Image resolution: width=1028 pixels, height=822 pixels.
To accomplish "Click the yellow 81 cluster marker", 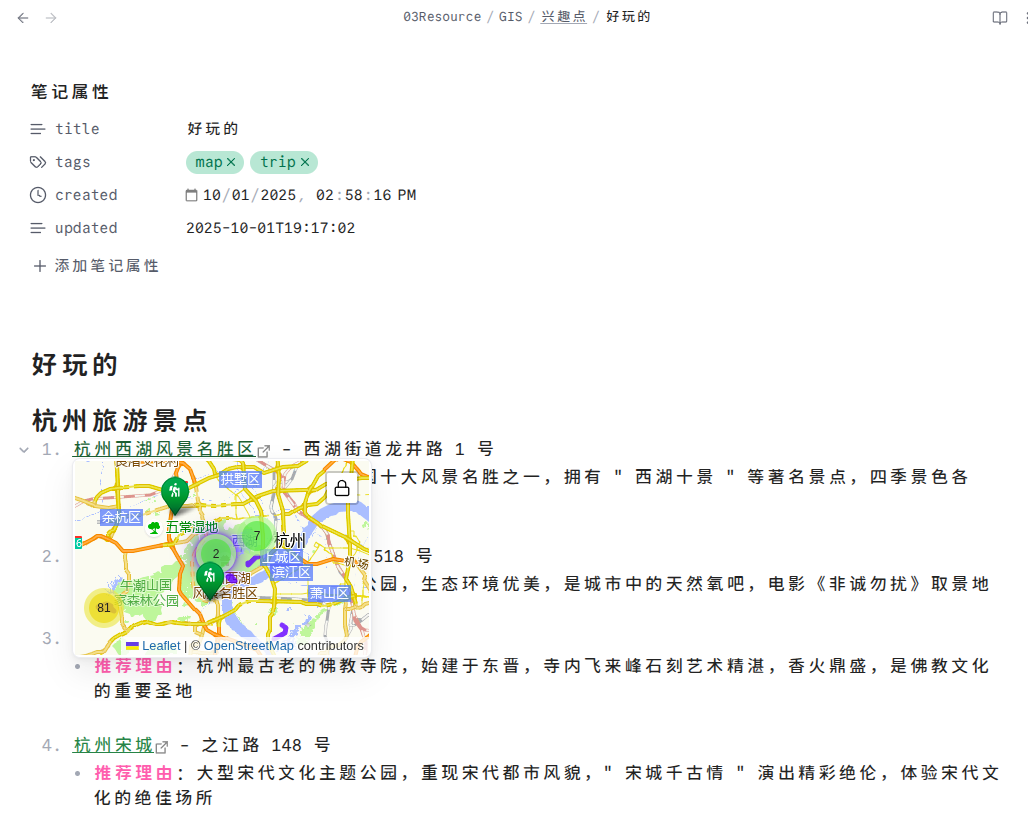I will click(x=103, y=608).
